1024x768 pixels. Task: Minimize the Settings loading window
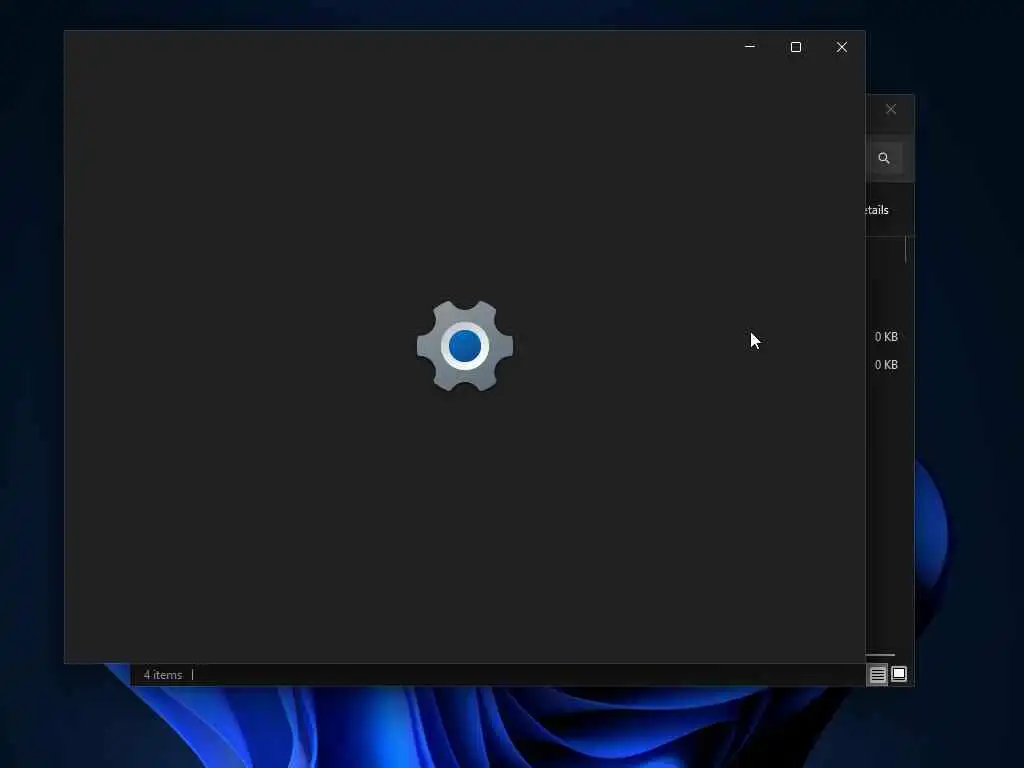[x=750, y=47]
